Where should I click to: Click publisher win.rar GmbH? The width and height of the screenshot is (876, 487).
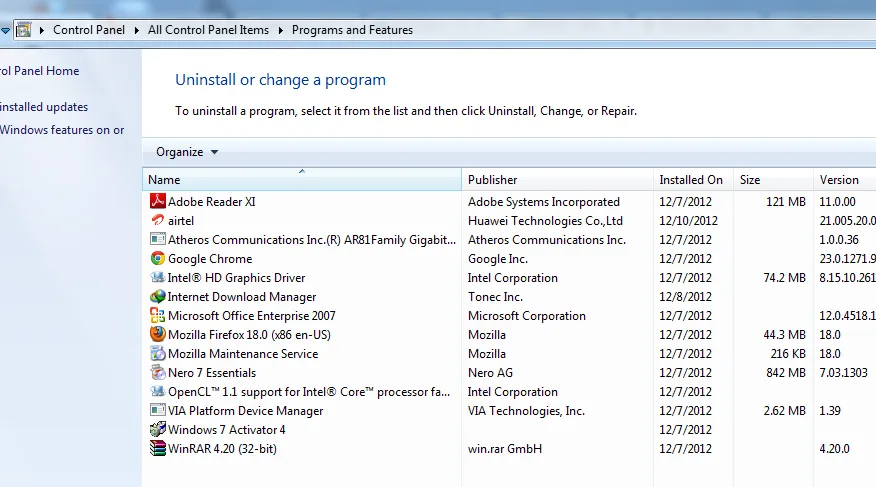(x=504, y=448)
